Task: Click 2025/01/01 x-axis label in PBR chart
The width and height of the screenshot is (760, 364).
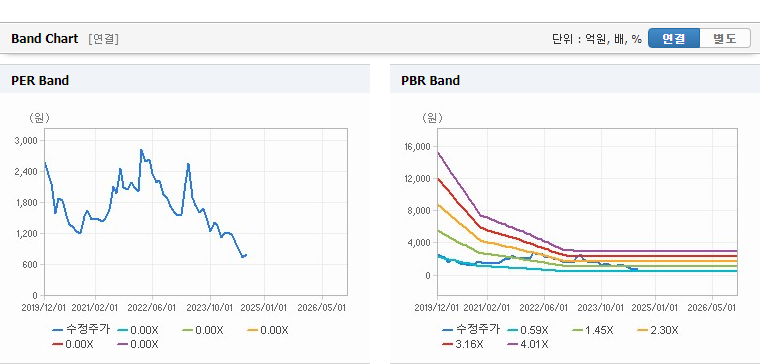Action: (x=655, y=307)
